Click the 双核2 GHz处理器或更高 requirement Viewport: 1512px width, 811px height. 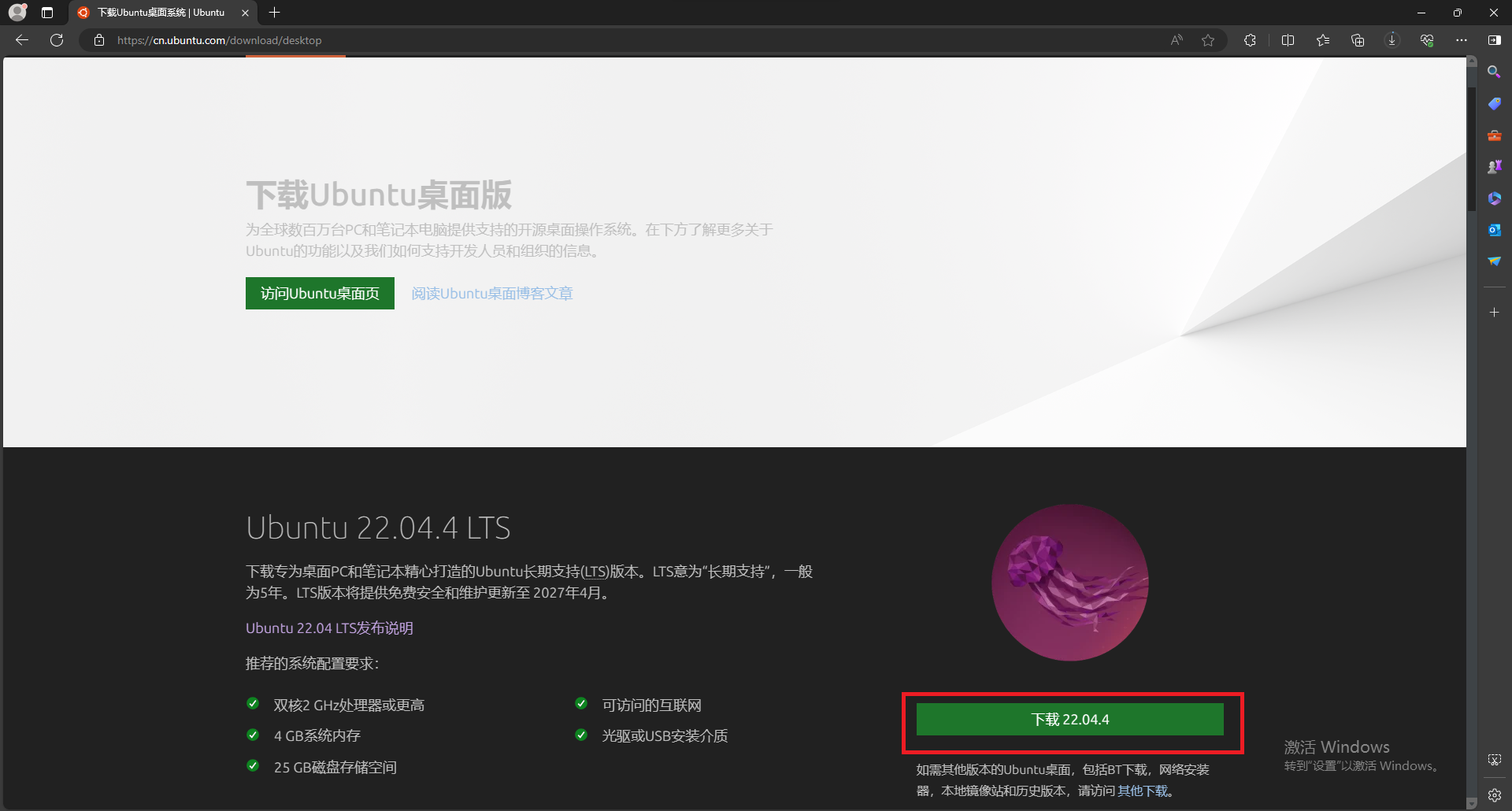click(349, 705)
